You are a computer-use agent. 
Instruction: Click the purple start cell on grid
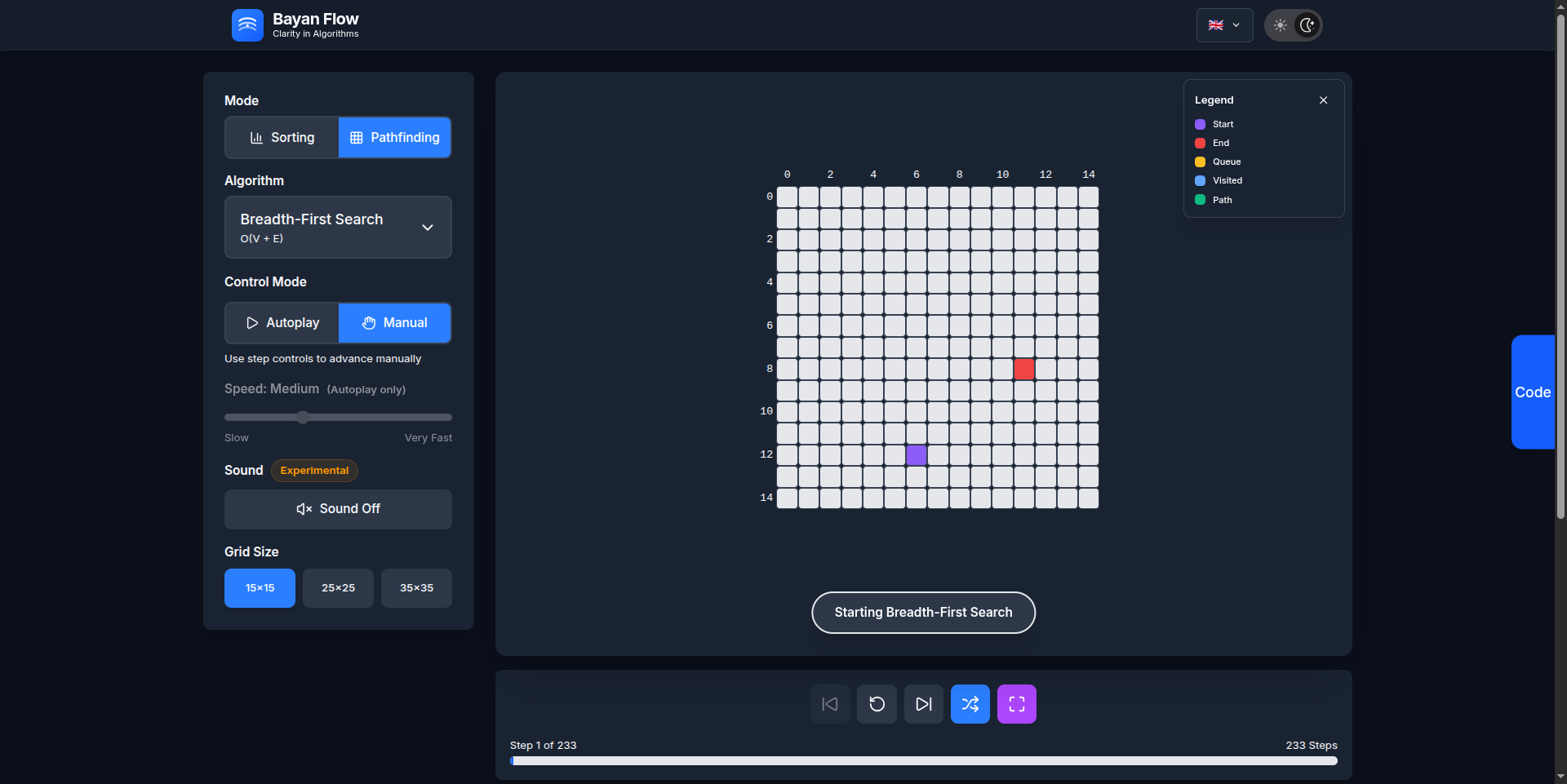[917, 455]
